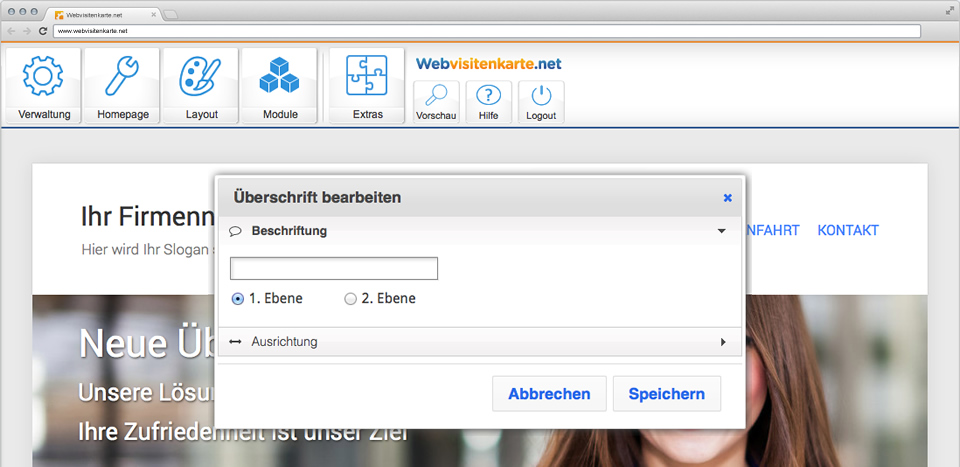Viewport: 960px width, 467px height.
Task: Click the browser forward arrow
Action: 27,31
